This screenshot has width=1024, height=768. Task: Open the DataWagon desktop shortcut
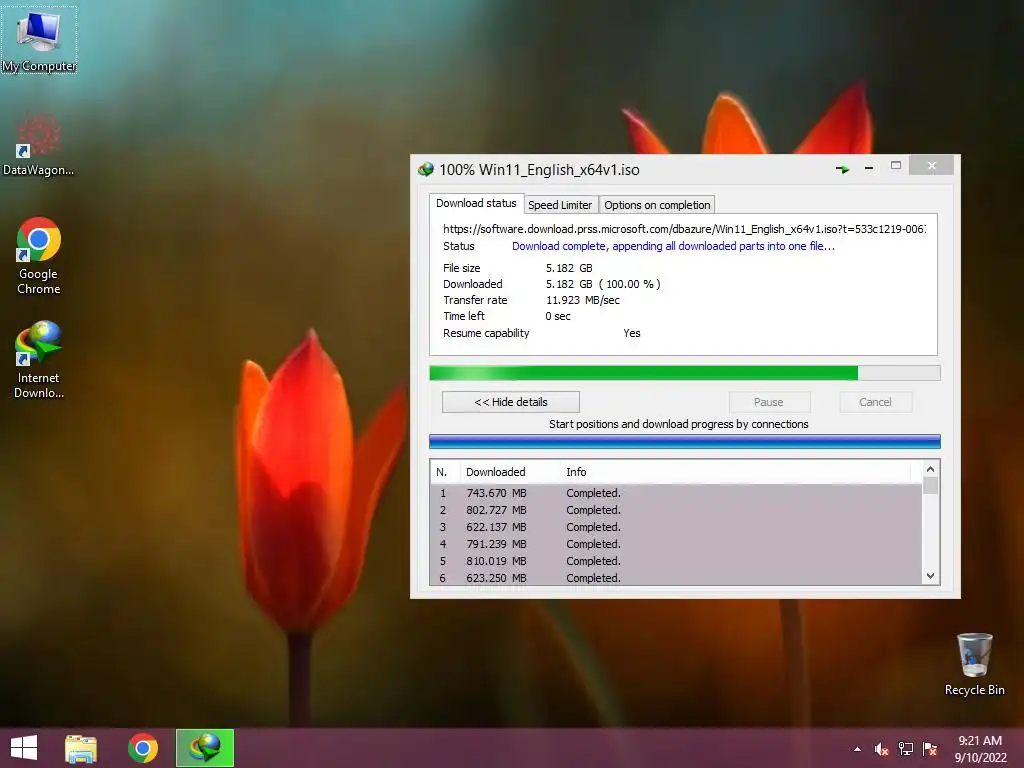click(39, 145)
